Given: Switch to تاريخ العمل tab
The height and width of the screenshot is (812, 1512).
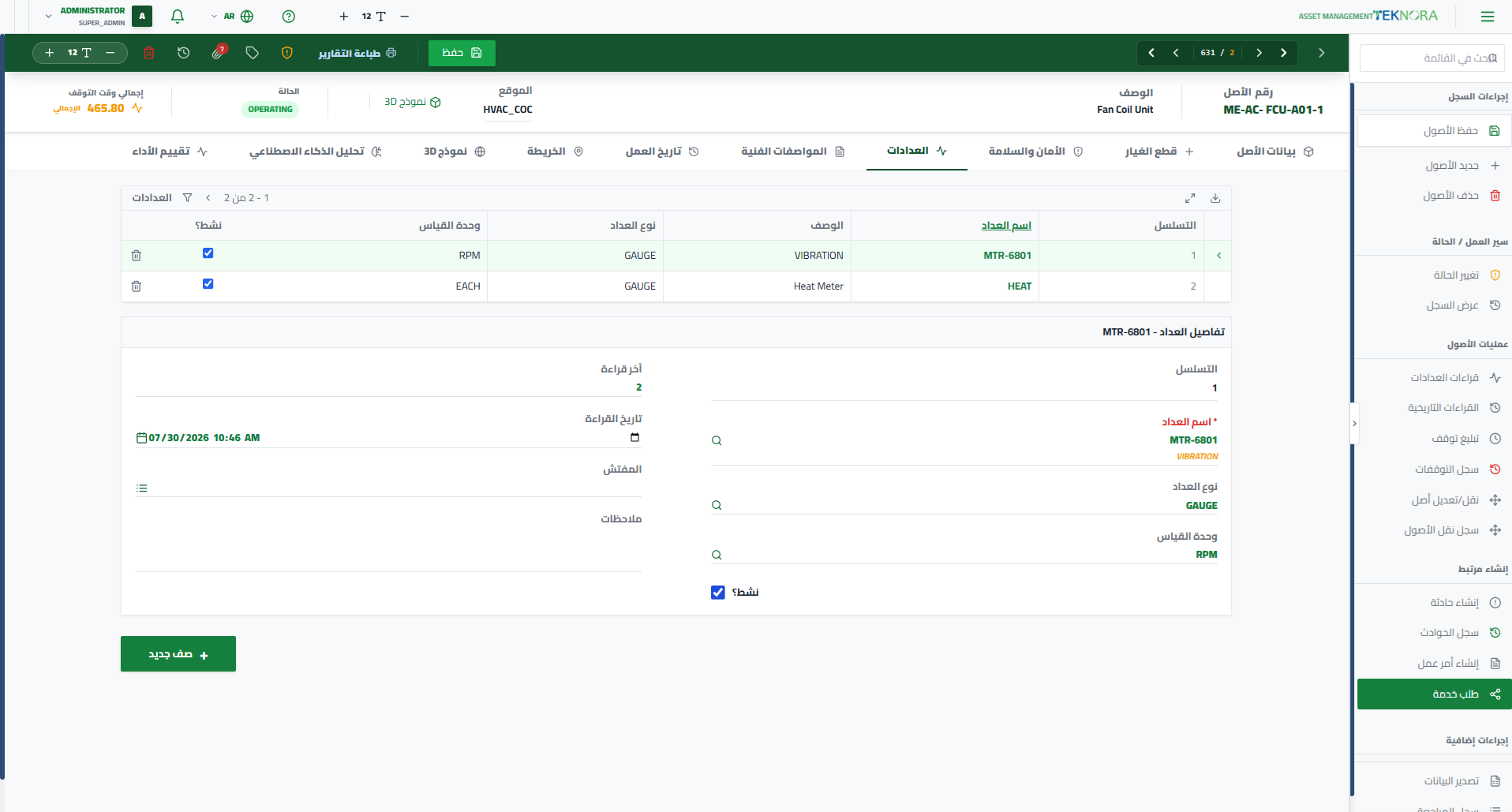Looking at the screenshot, I should point(662,152).
